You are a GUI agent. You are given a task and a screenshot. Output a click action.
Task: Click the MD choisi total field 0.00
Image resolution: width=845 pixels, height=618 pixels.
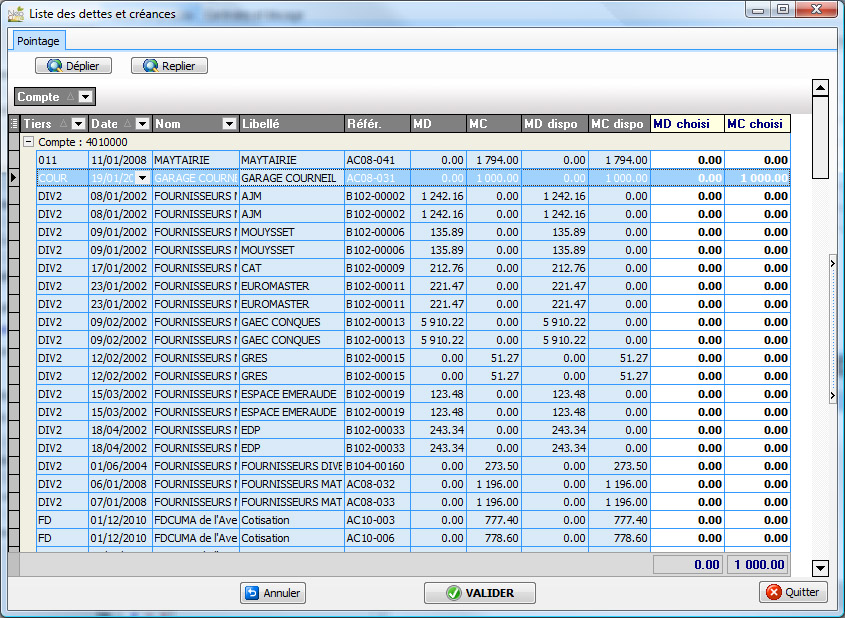[x=688, y=564]
